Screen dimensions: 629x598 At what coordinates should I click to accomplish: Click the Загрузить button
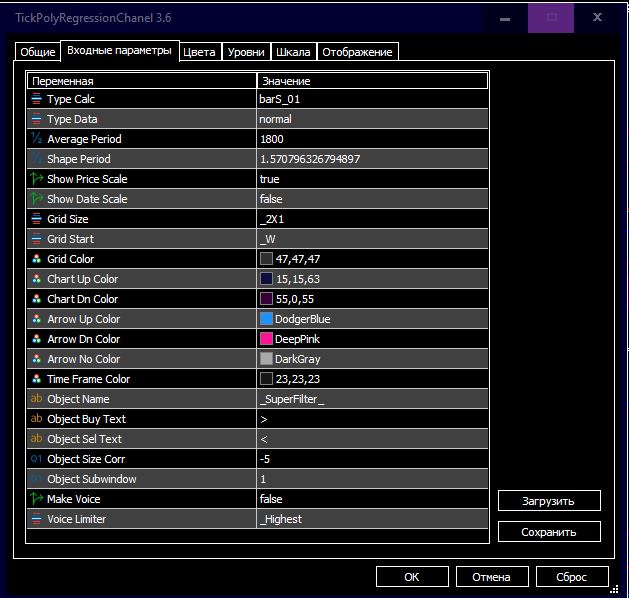[x=549, y=501]
